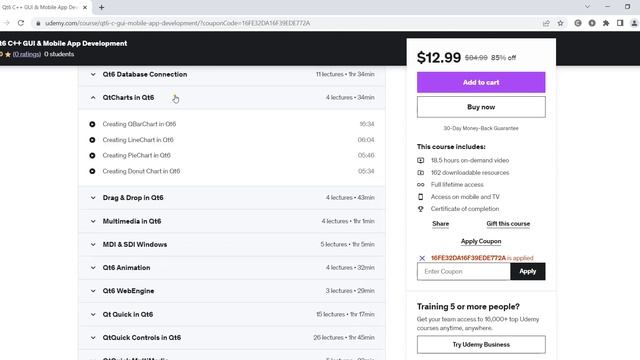Viewport: 640px width, 360px height.
Task: Open a new browser tab
Action: (101, 7)
